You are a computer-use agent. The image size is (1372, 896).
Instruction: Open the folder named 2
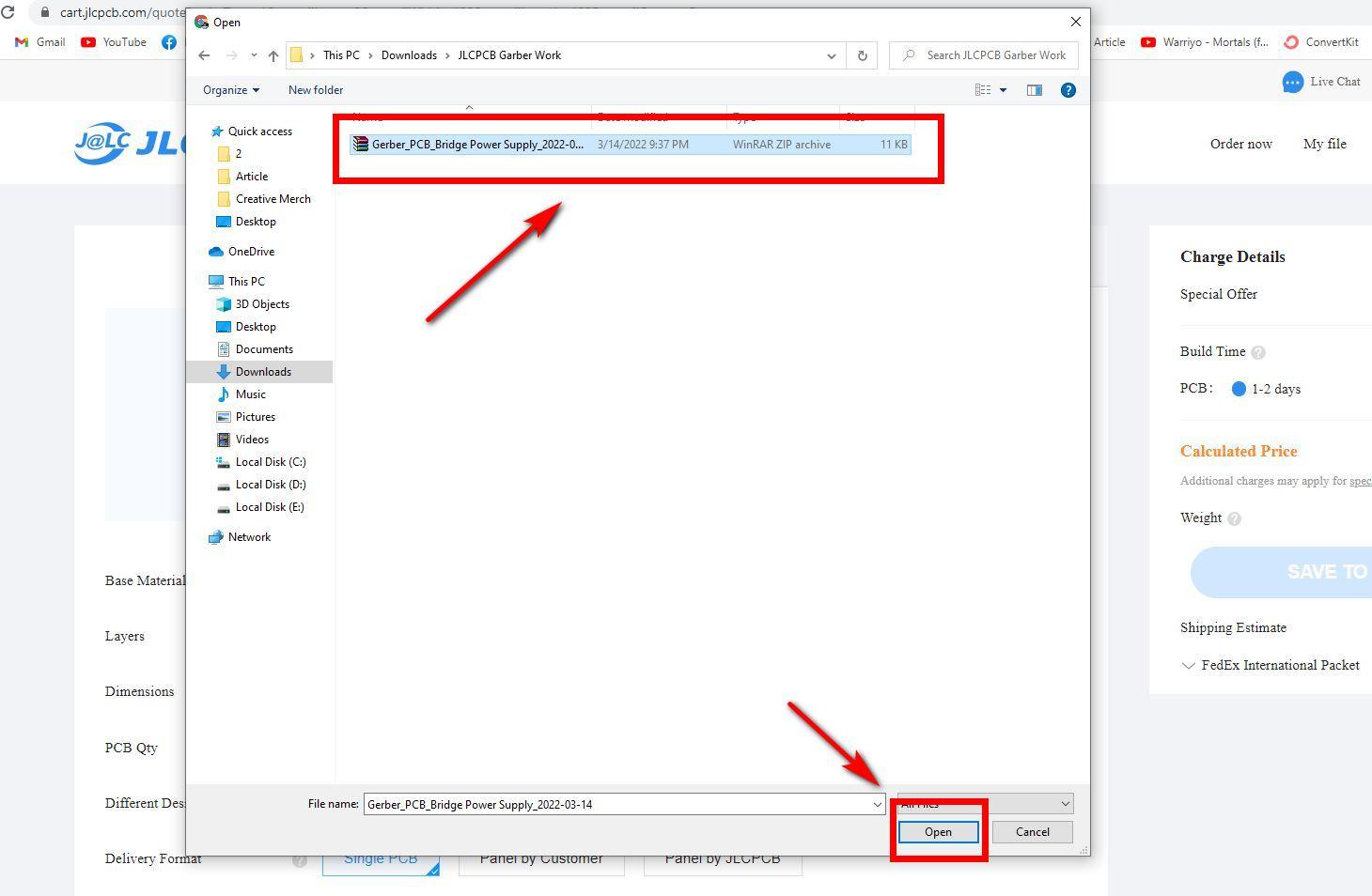(x=229, y=154)
